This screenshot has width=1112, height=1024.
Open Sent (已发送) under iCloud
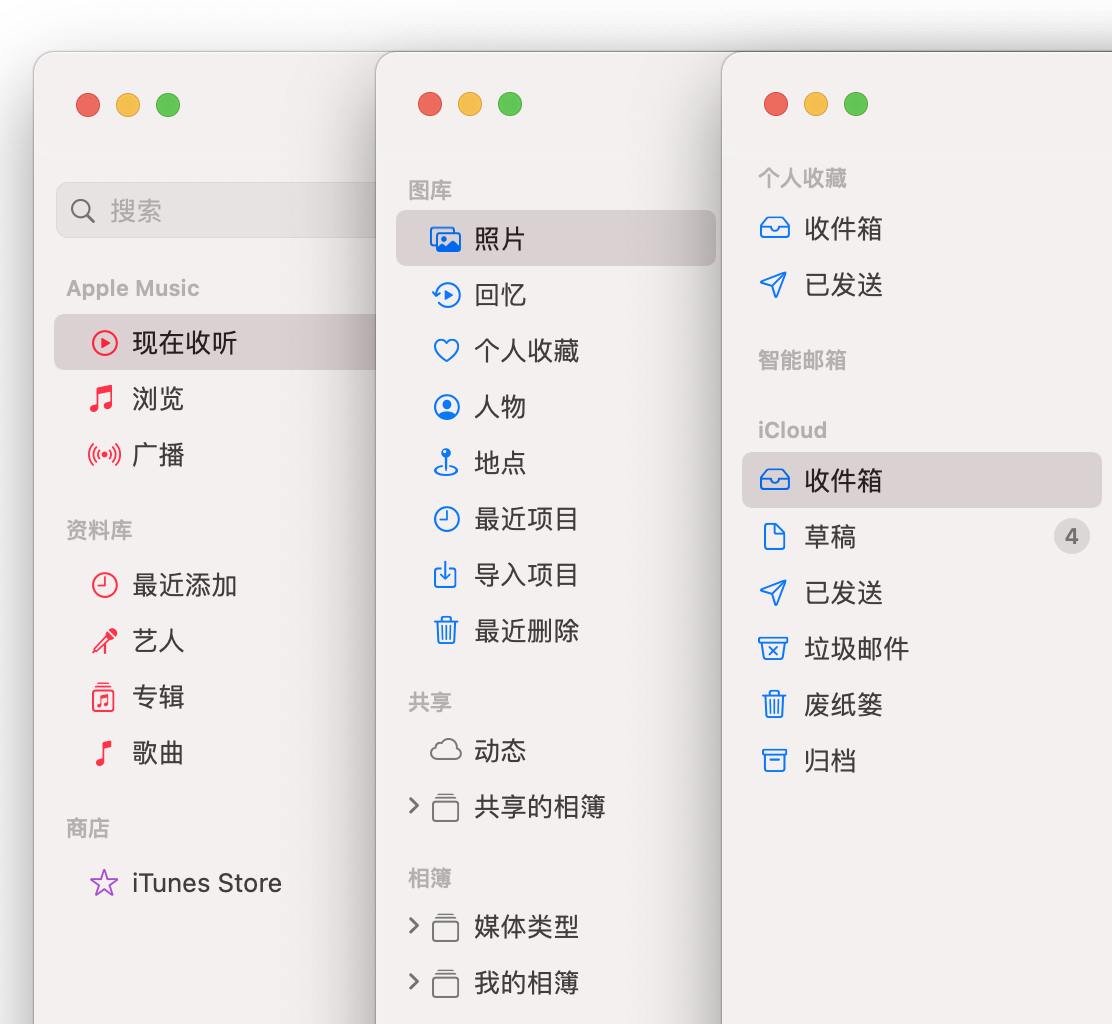843,593
